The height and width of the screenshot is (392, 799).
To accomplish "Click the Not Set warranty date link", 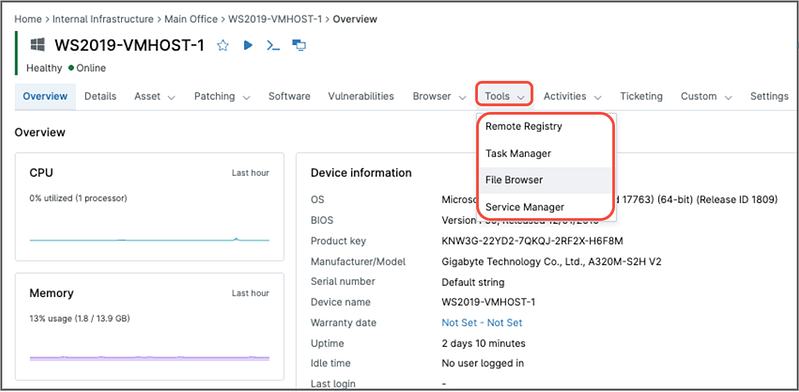I will [482, 323].
